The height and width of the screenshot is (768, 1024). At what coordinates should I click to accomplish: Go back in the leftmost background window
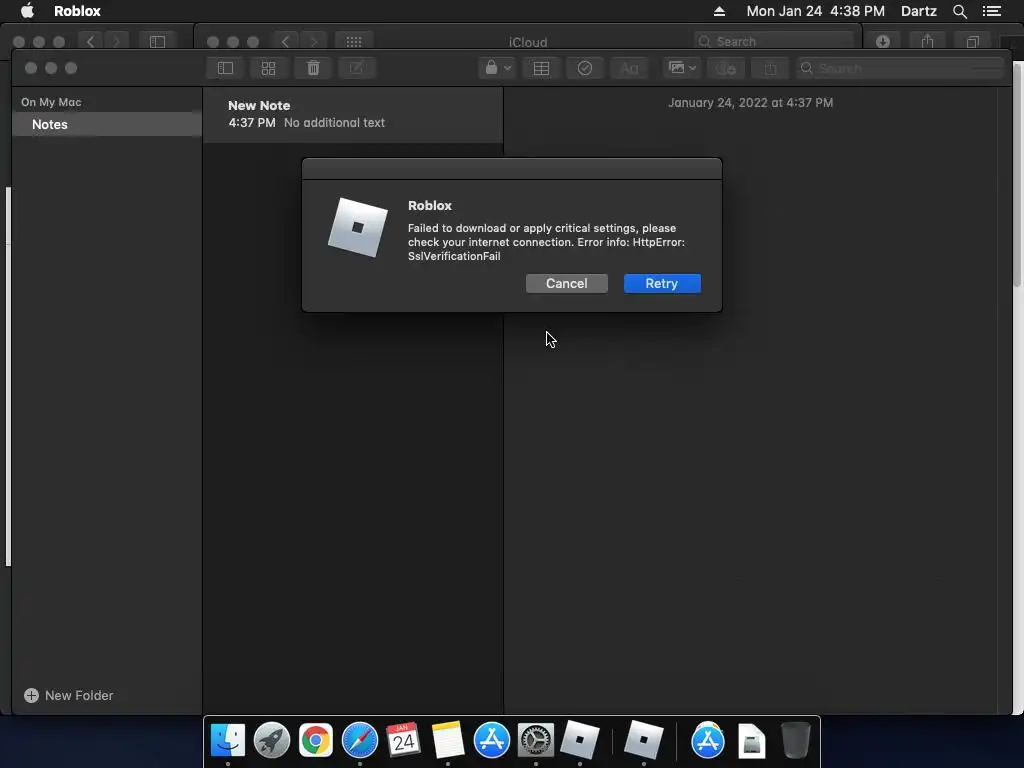[90, 42]
